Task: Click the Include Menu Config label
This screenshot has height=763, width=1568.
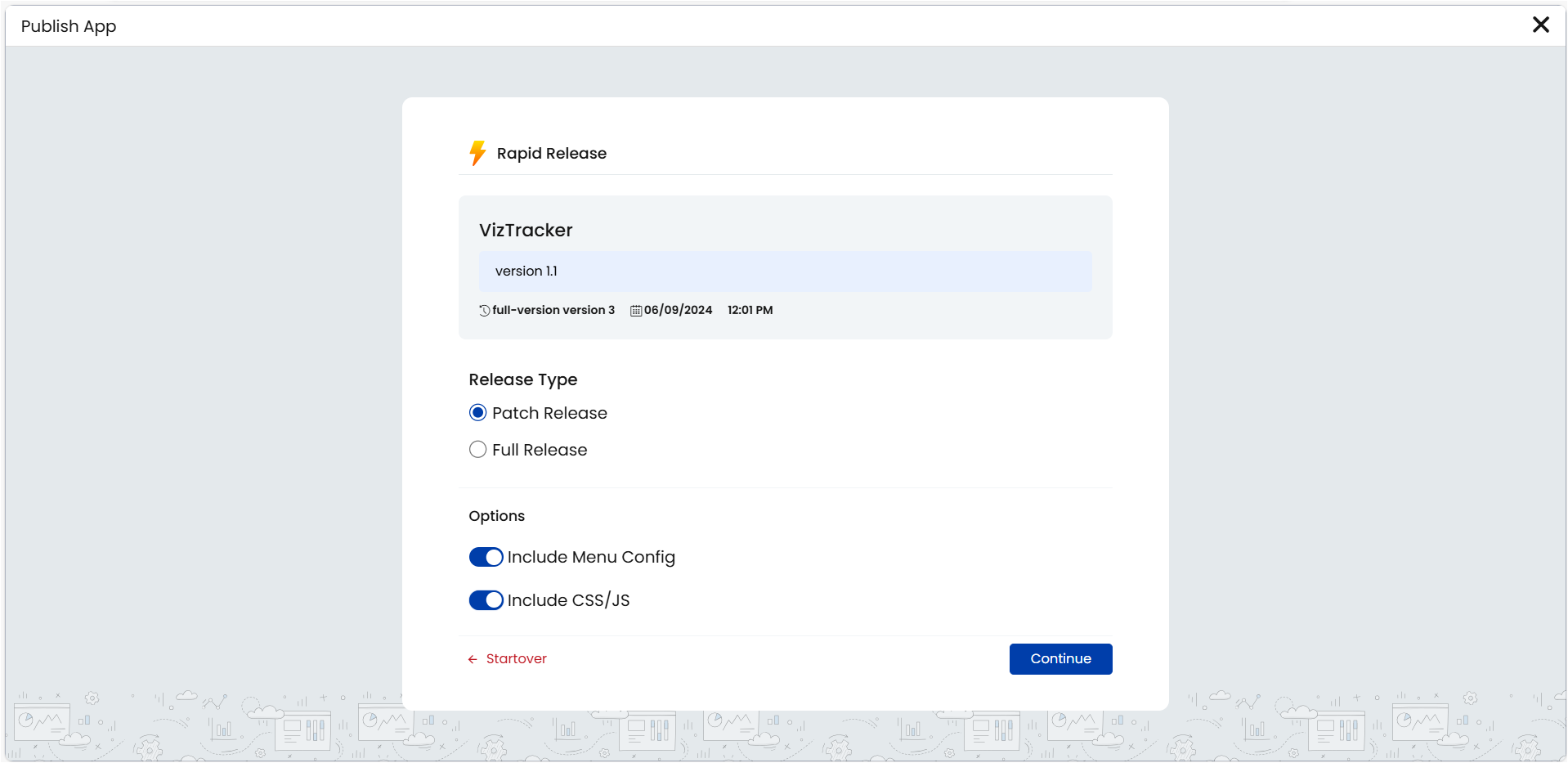Action: click(591, 557)
